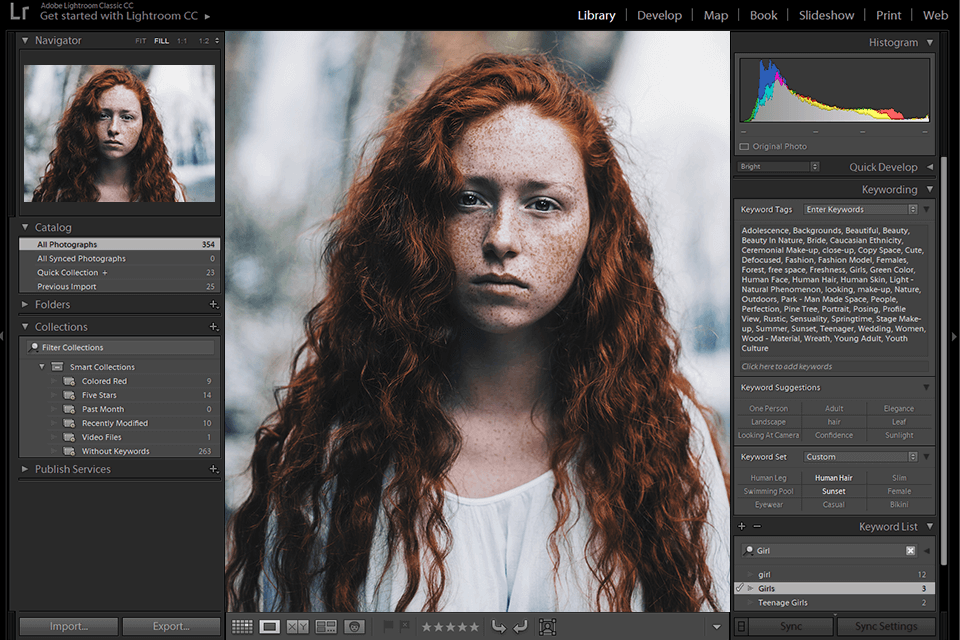Image resolution: width=960 pixels, height=640 pixels.
Task: Select the Grid view icon
Action: pos(242,626)
